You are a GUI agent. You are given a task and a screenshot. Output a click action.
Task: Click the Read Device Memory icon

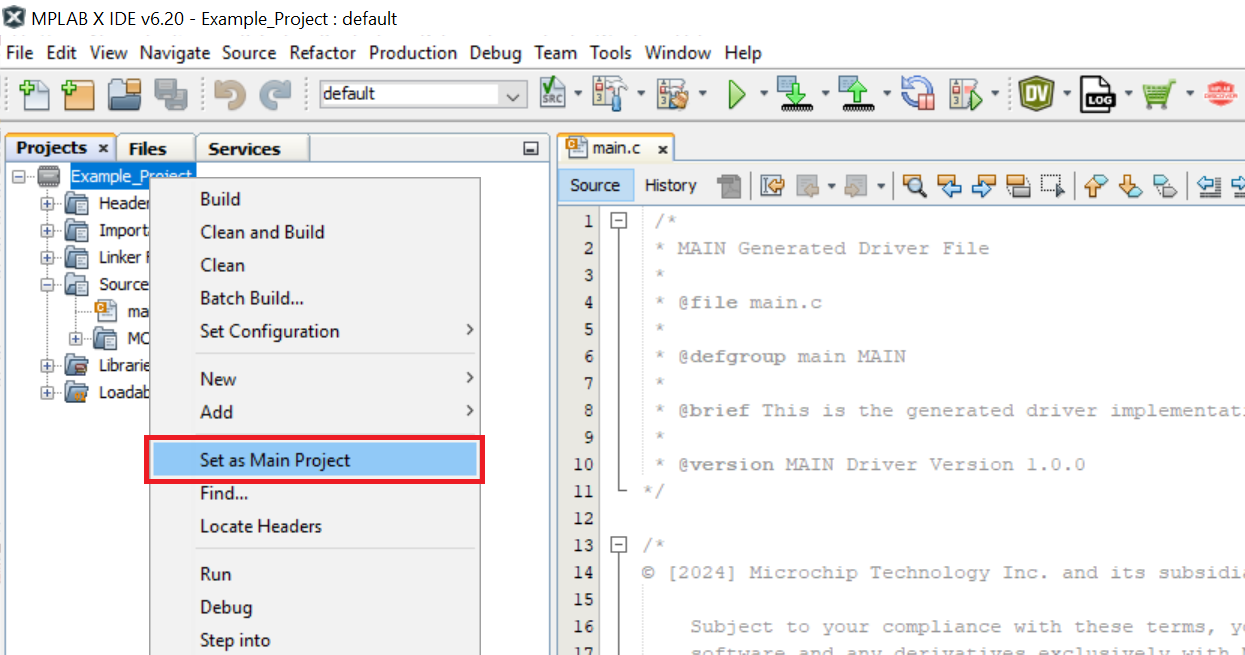click(x=855, y=94)
